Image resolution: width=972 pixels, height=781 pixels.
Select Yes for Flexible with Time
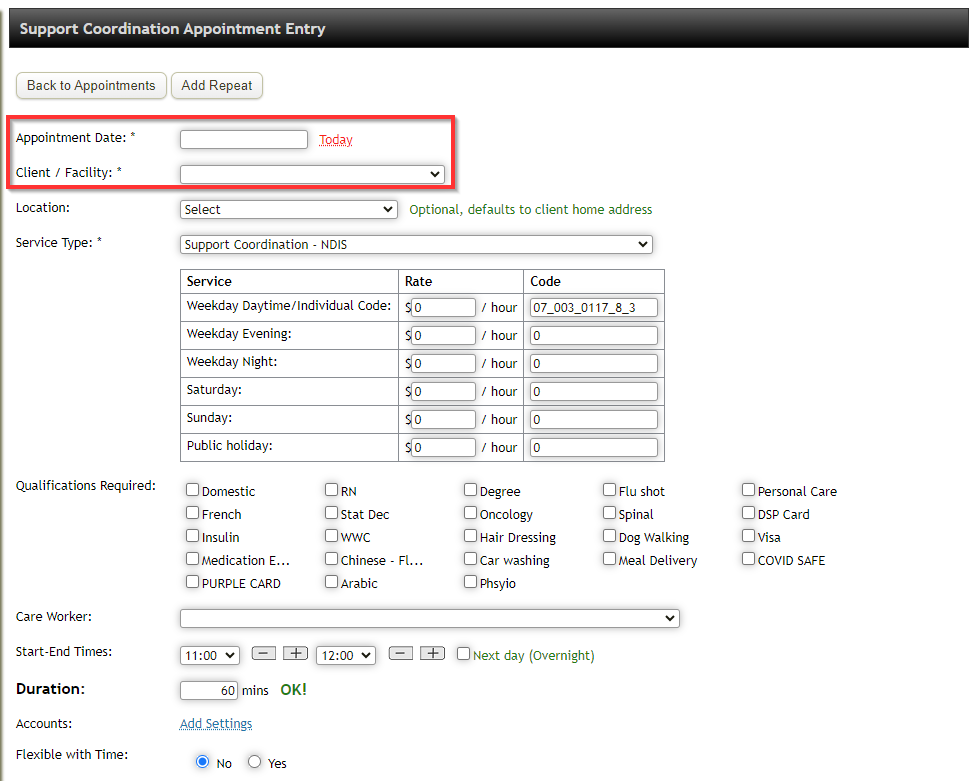254,761
